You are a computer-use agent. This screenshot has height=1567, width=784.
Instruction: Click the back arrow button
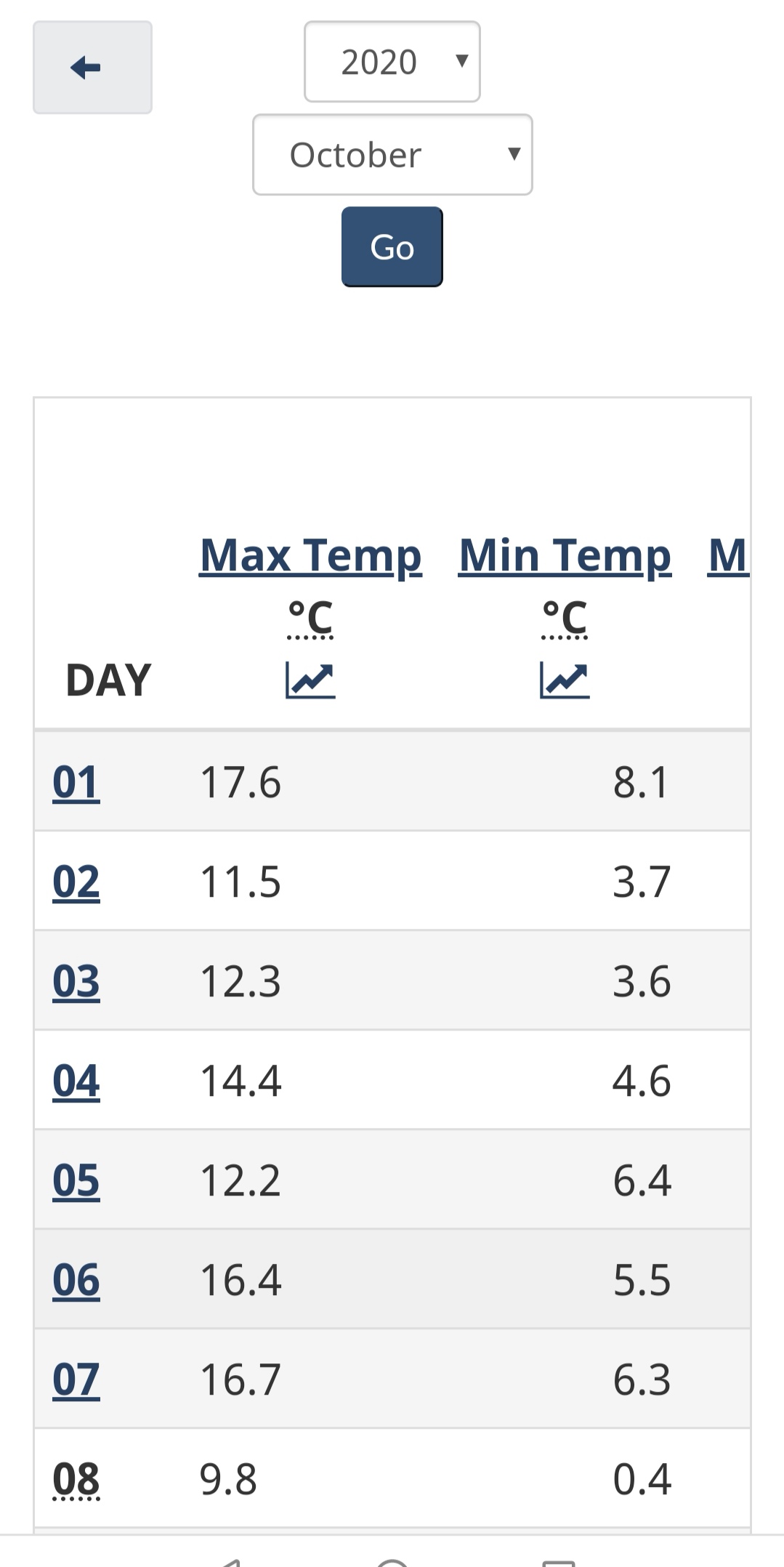pos(92,68)
